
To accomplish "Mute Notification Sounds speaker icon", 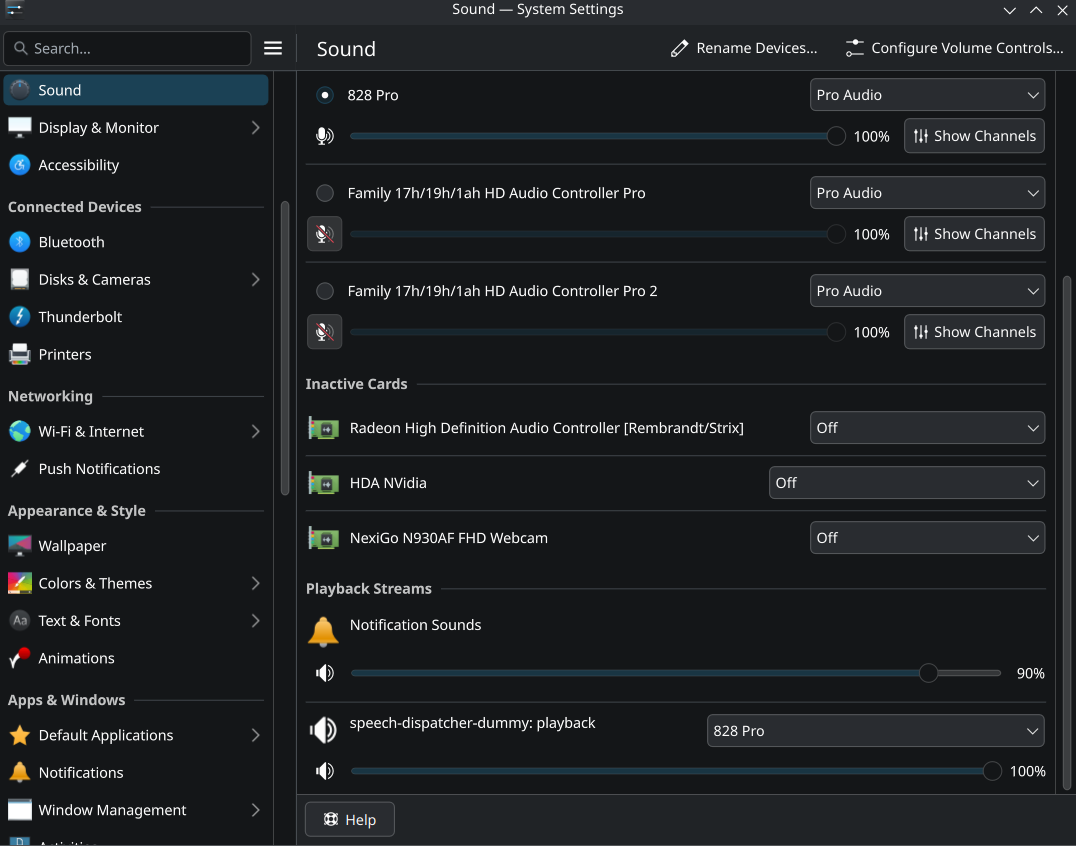I will click(324, 673).
